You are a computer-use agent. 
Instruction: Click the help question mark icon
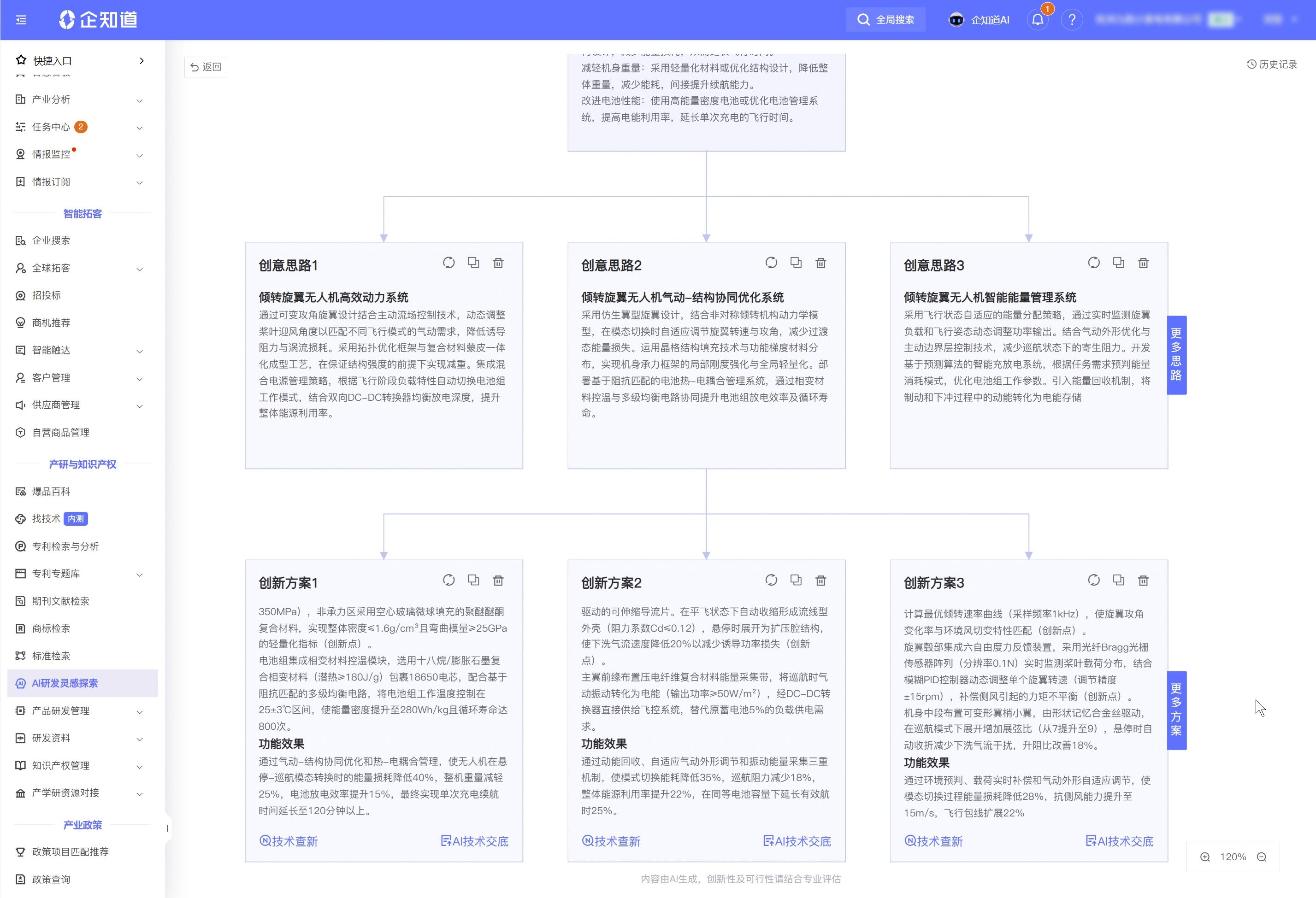click(1071, 20)
